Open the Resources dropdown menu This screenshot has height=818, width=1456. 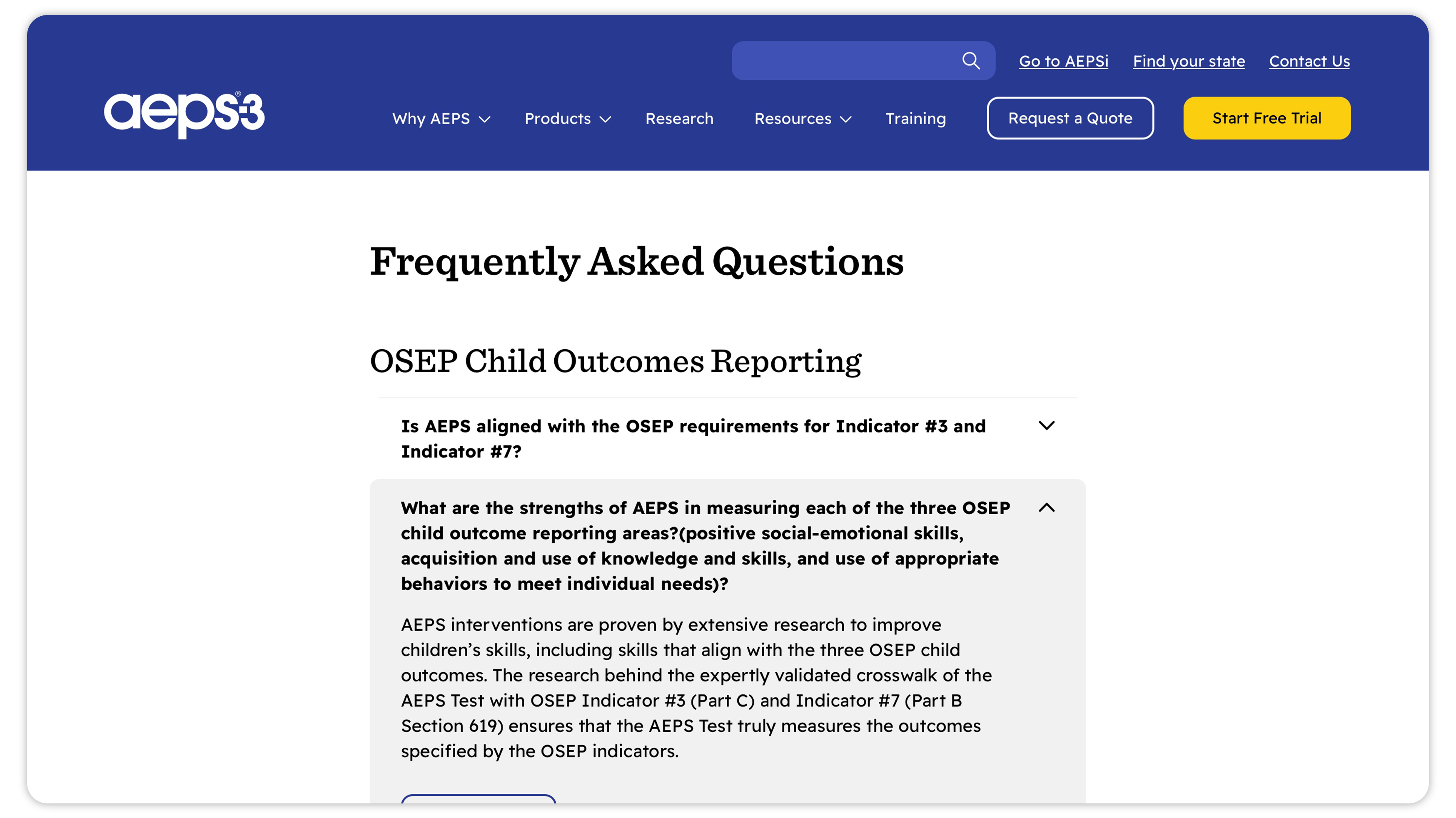pos(793,119)
